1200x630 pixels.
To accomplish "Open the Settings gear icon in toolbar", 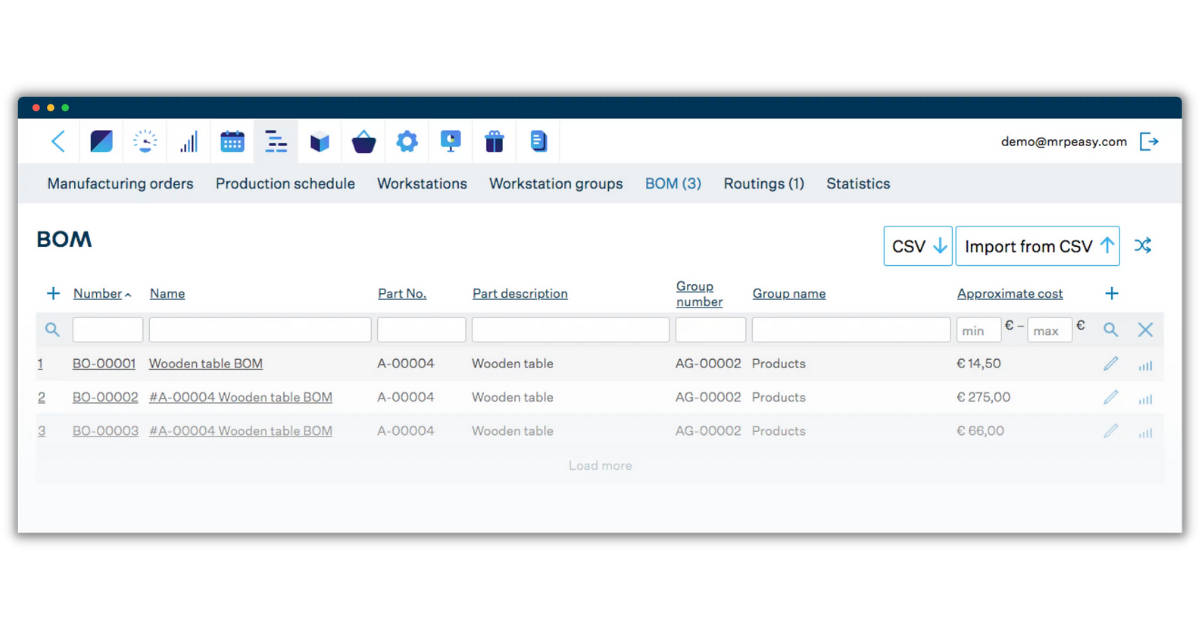I will (407, 141).
